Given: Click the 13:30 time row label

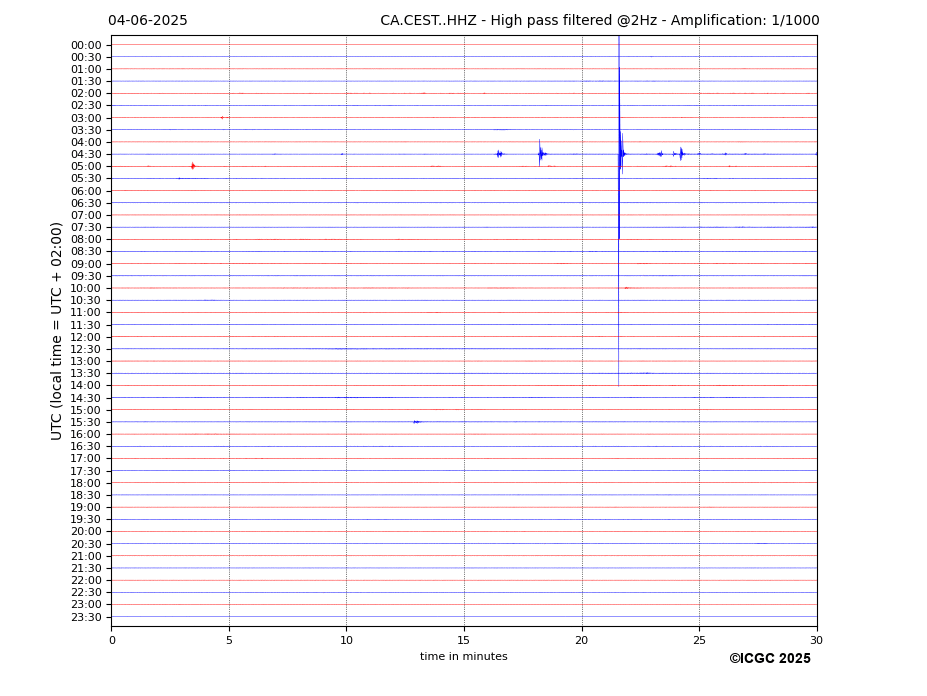Looking at the screenshot, I should click(x=86, y=373).
